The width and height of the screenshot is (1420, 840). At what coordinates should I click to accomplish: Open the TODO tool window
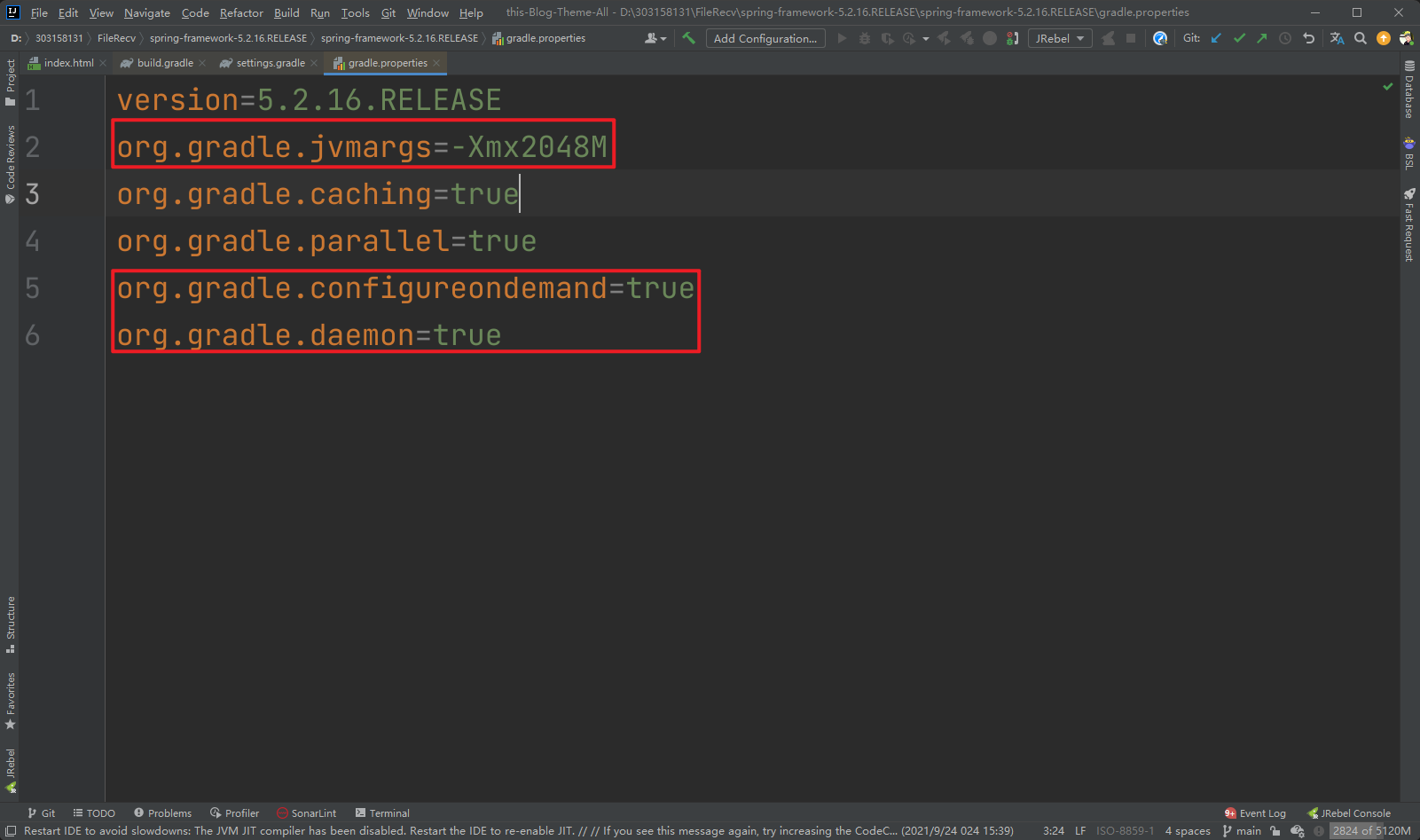click(94, 813)
